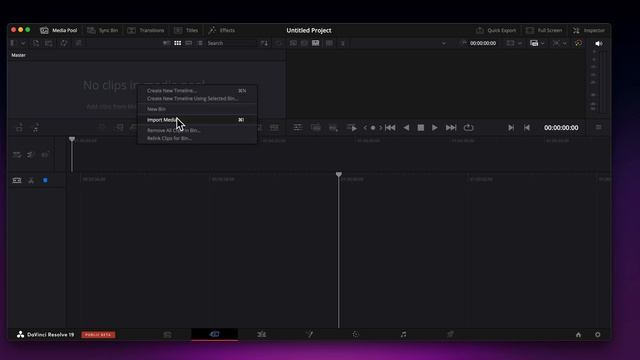Switch media pool to metadata view
640x360 pixels.
[167, 43]
